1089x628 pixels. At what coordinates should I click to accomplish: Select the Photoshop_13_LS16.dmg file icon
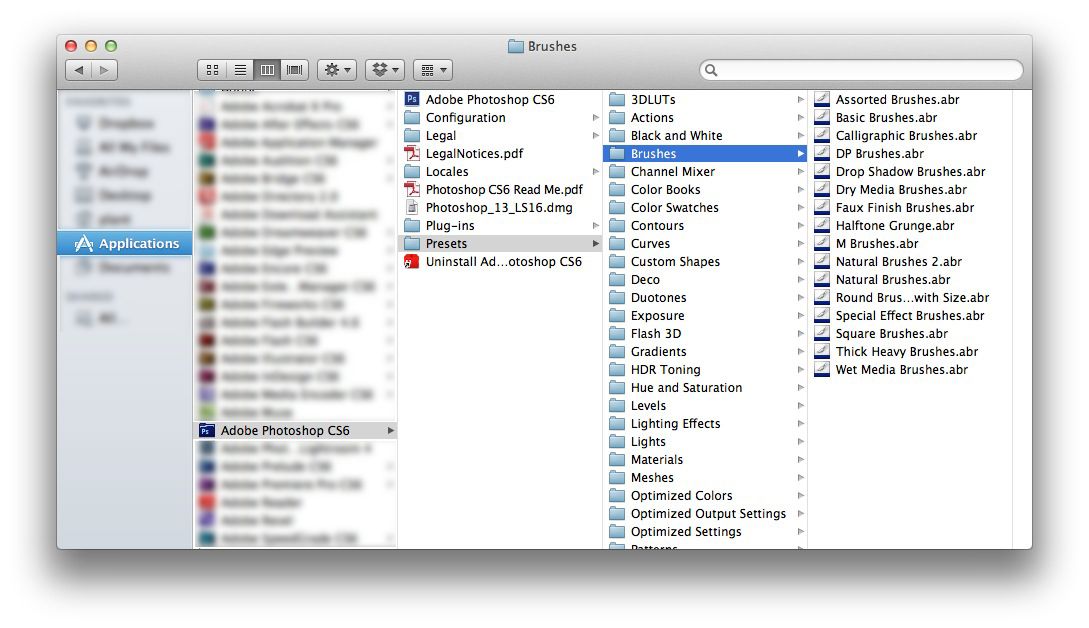412,208
